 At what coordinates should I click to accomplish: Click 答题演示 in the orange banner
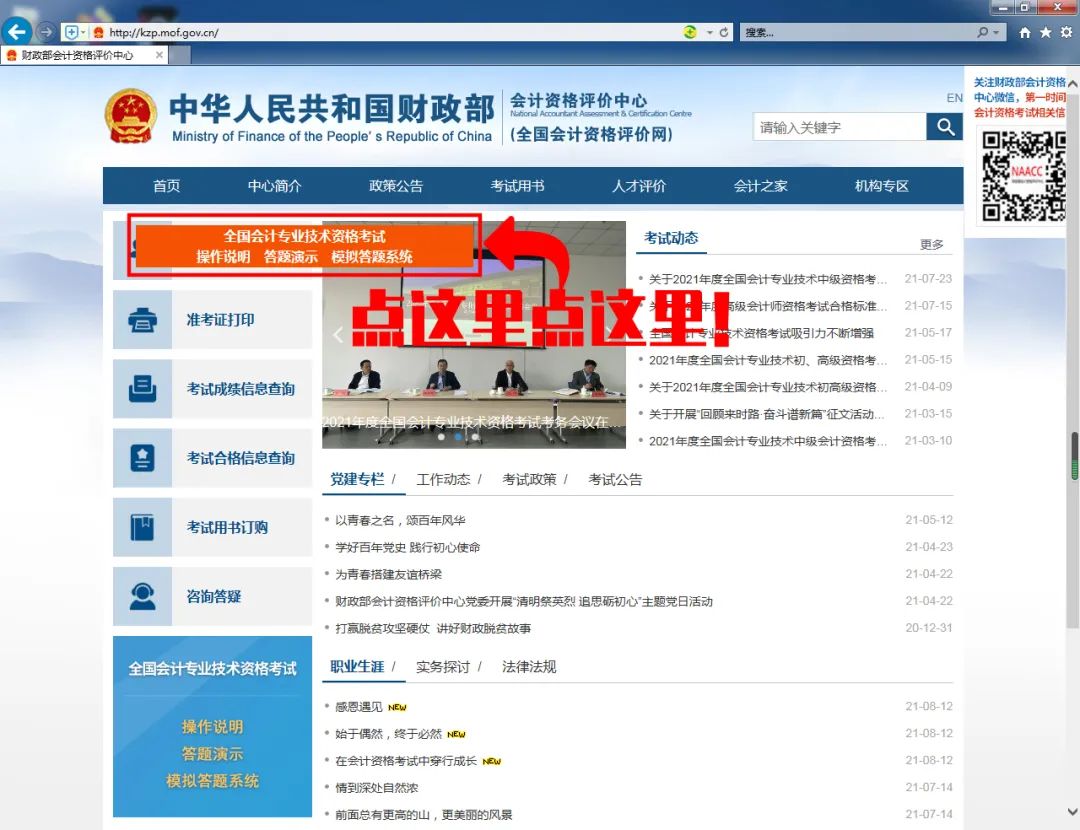click(x=291, y=257)
